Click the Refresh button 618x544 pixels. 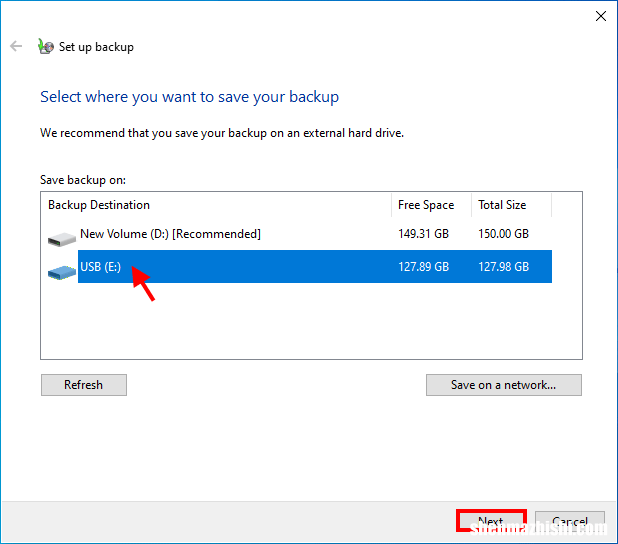click(x=84, y=385)
